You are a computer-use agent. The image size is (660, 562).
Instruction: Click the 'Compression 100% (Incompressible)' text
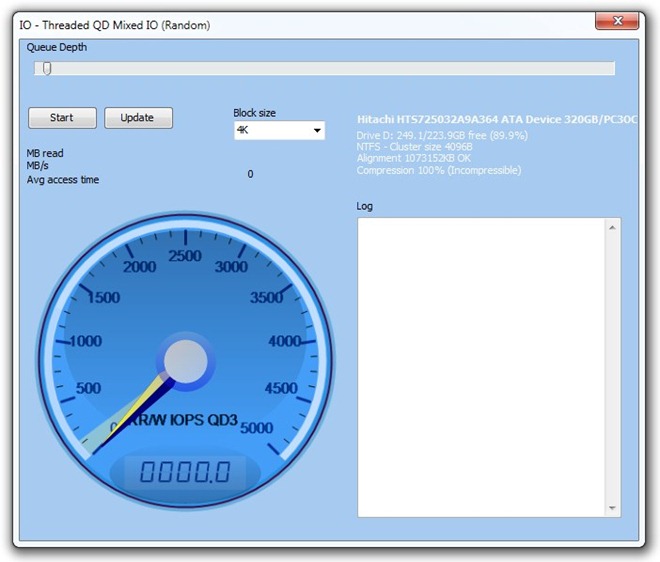click(439, 170)
